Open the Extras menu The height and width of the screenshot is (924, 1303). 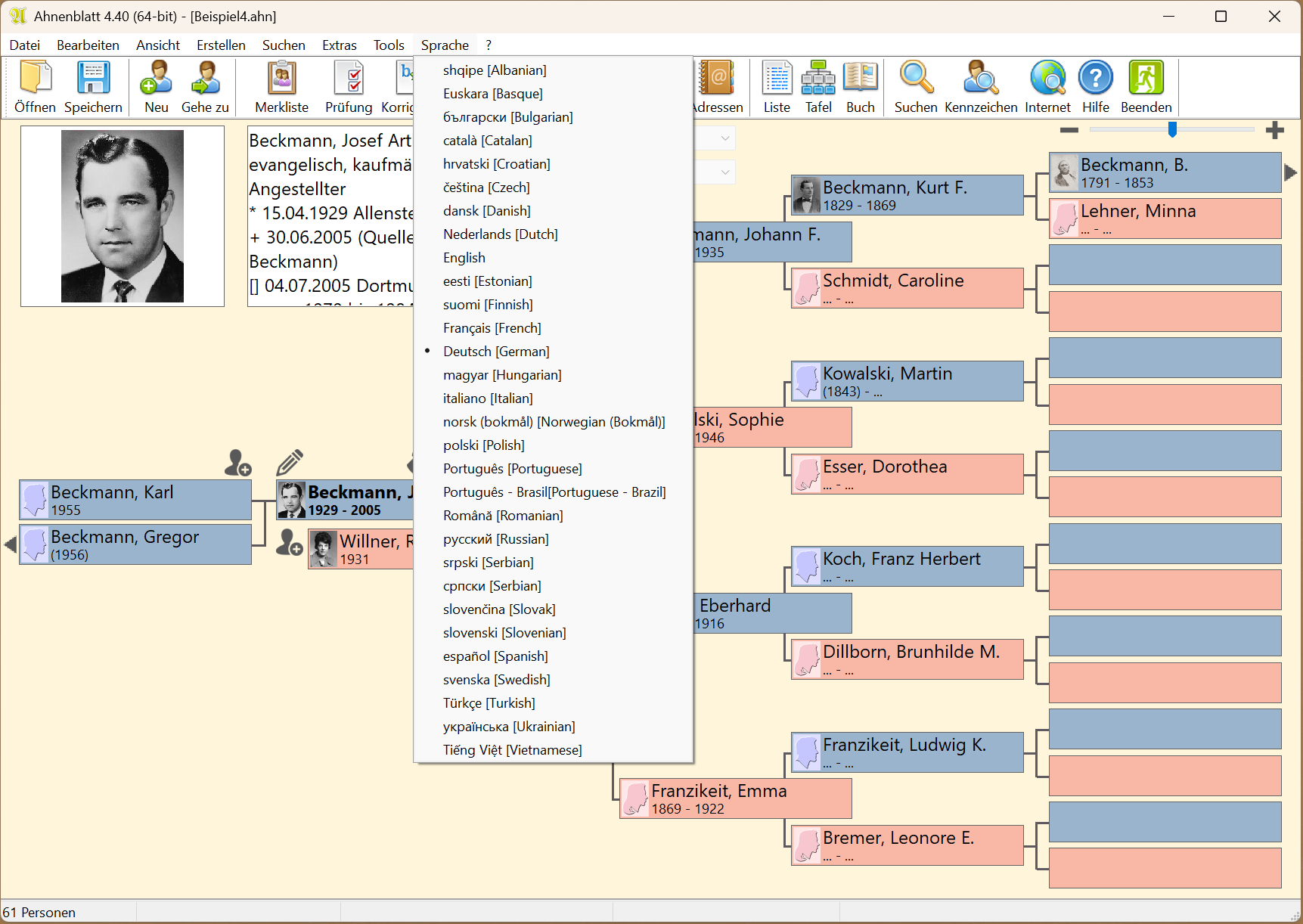[x=339, y=45]
